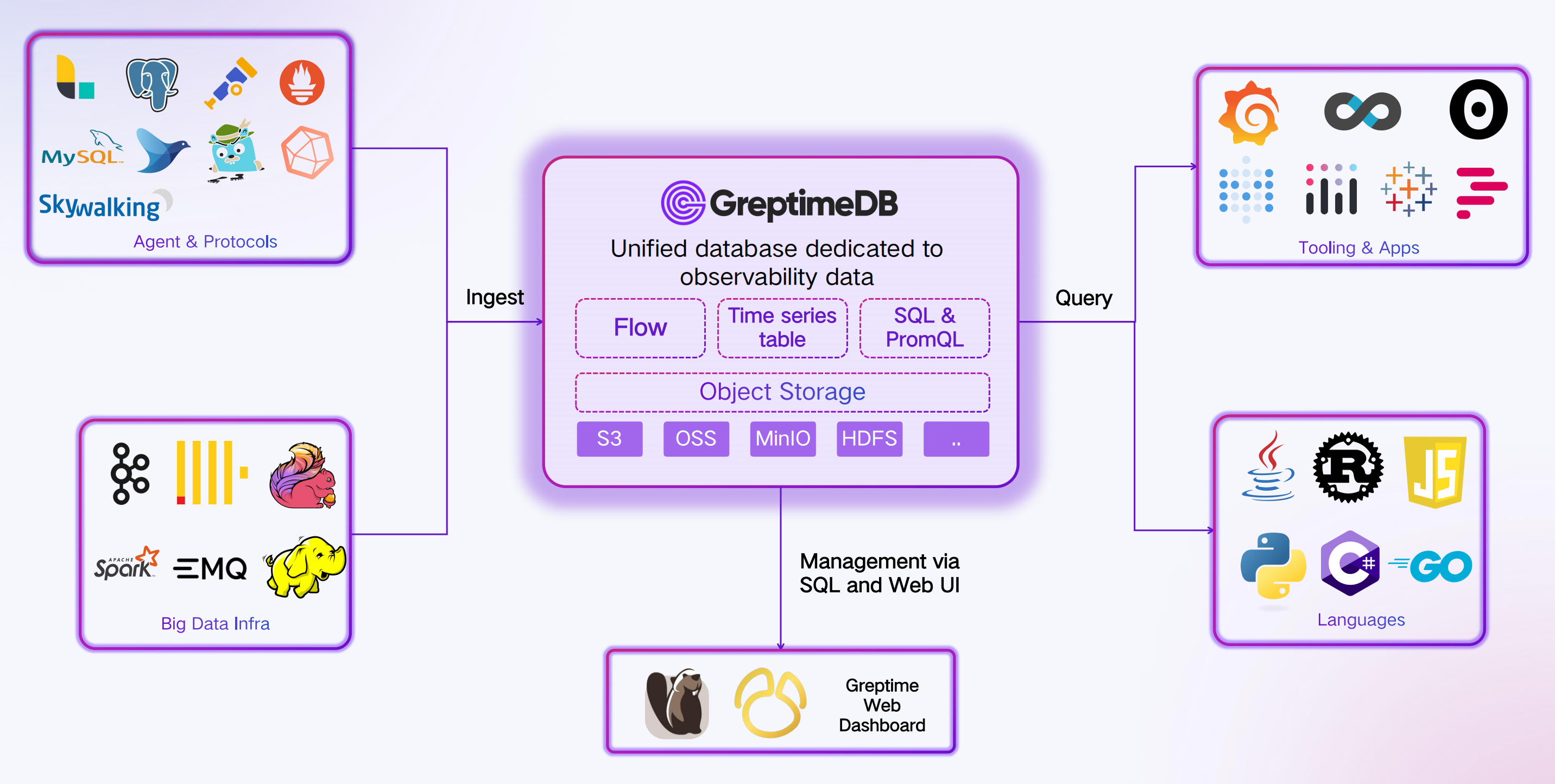Image resolution: width=1555 pixels, height=784 pixels.
Task: Click the DBeaver beaver icon near Greptime Web Dashboard
Action: [x=677, y=703]
